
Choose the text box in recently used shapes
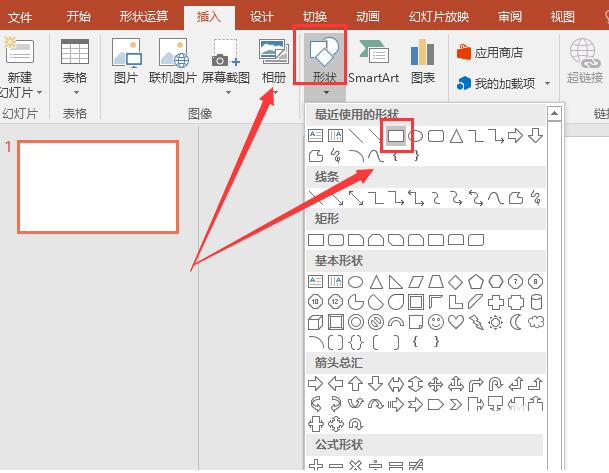point(315,136)
